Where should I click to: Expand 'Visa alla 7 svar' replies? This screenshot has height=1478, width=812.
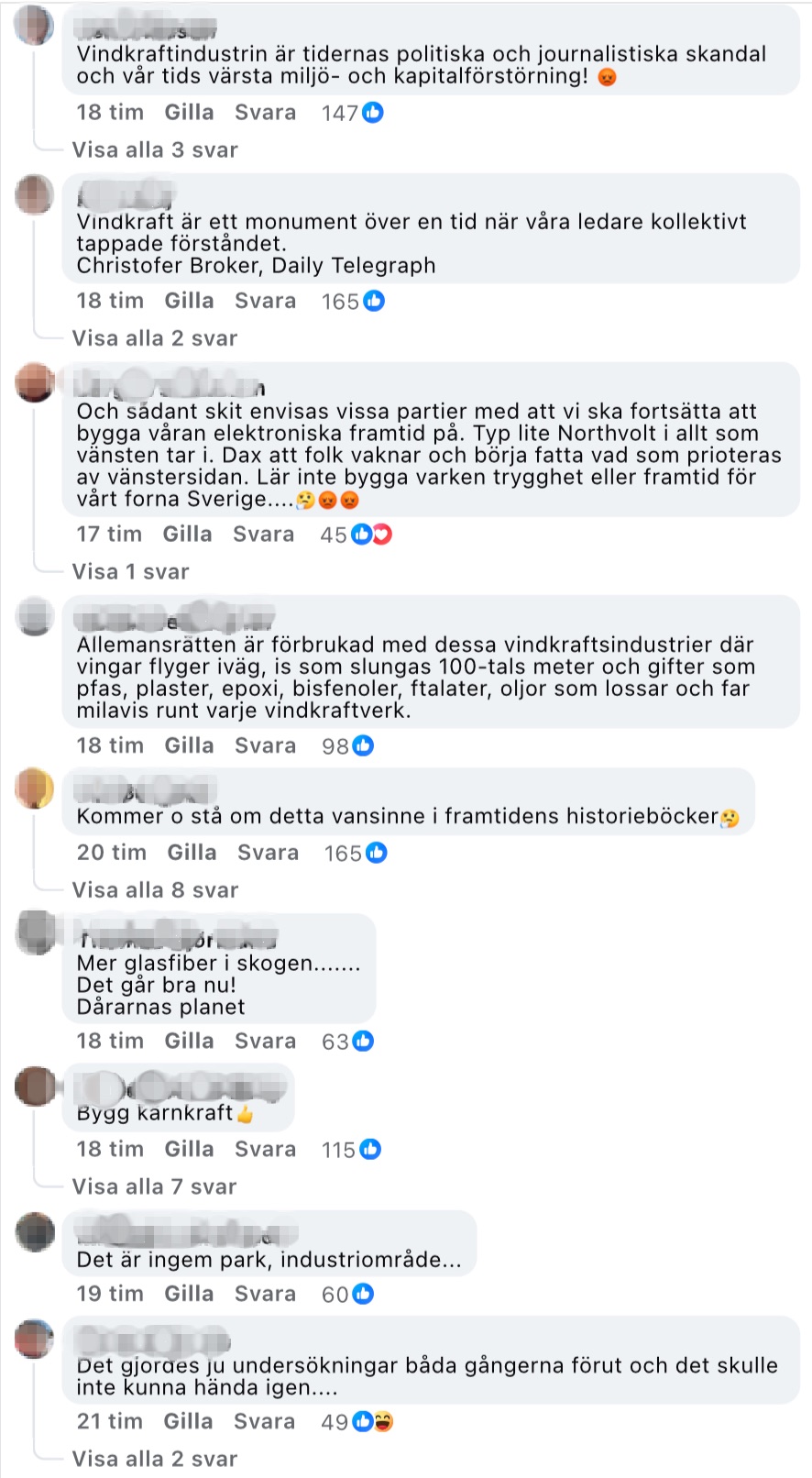tap(154, 1187)
